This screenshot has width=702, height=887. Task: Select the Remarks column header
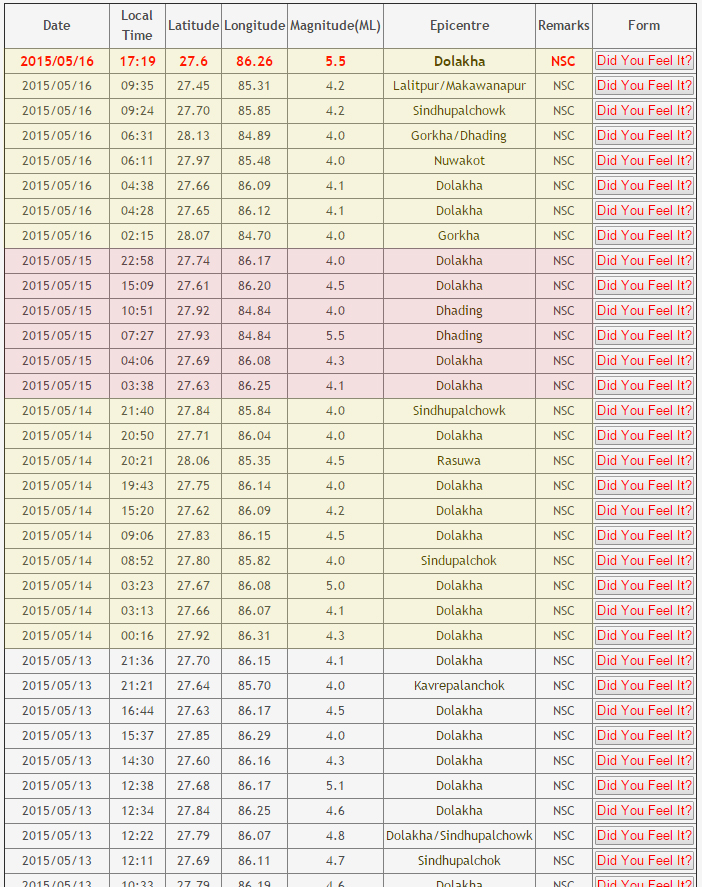click(x=563, y=26)
